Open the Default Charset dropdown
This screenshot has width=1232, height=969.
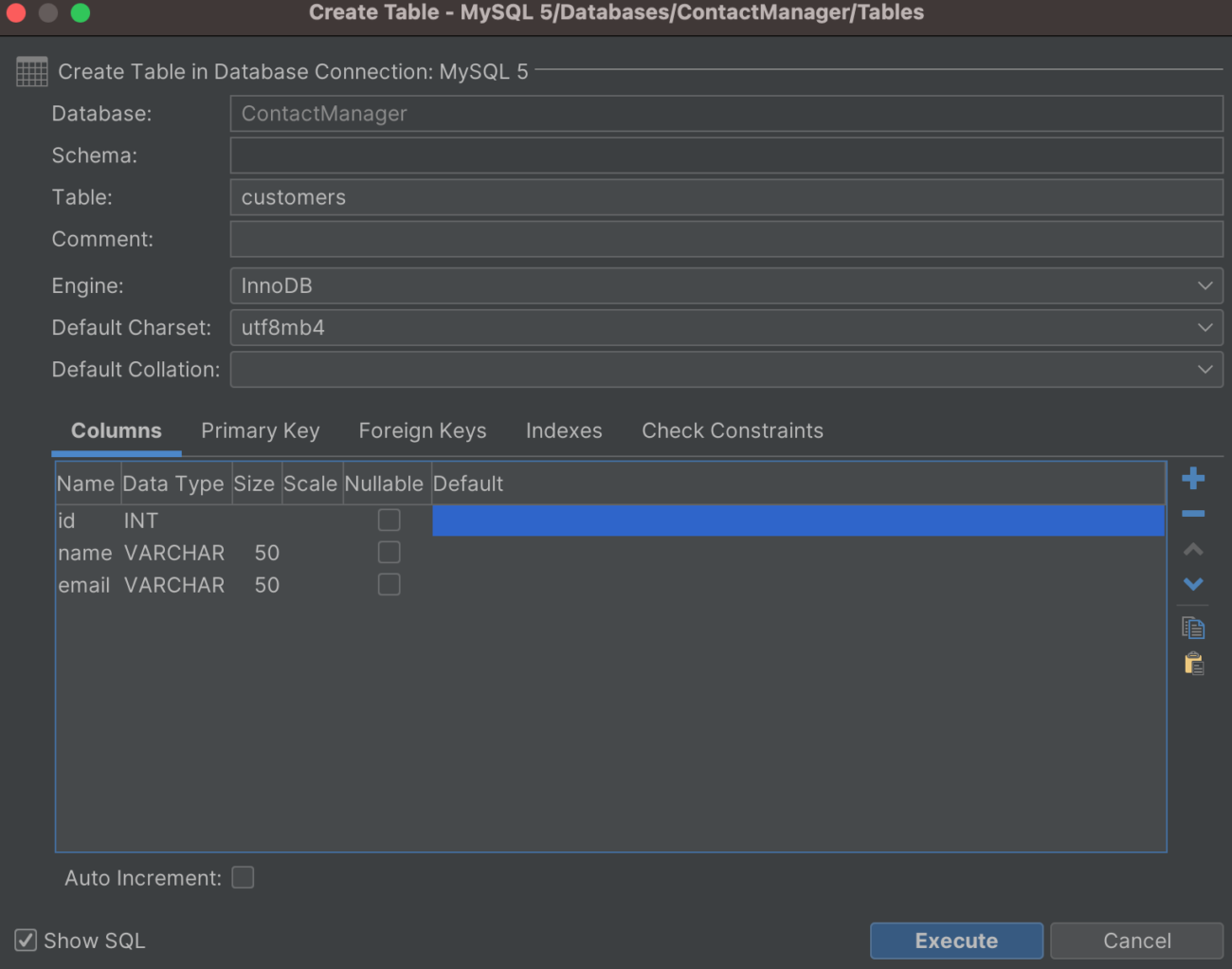(1205, 327)
